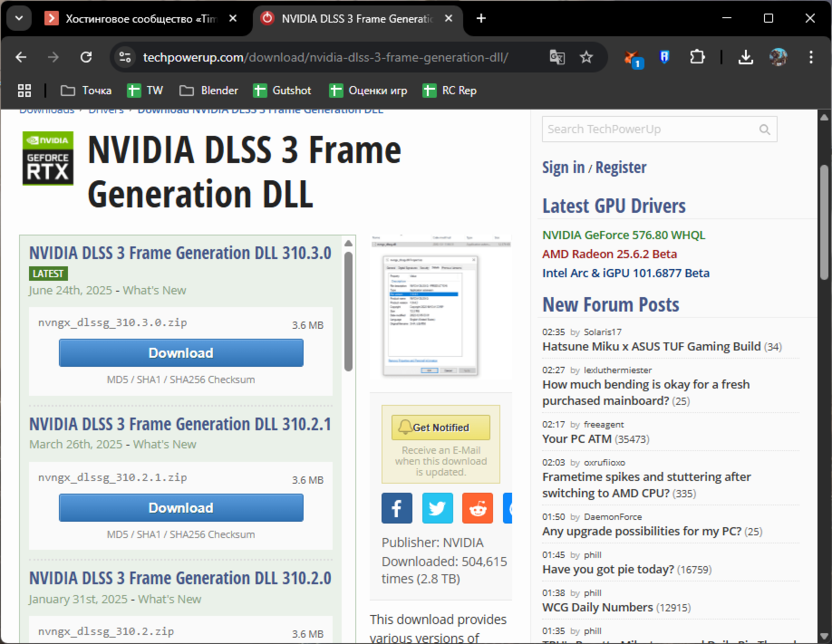Open the browser profile avatar

(778, 57)
